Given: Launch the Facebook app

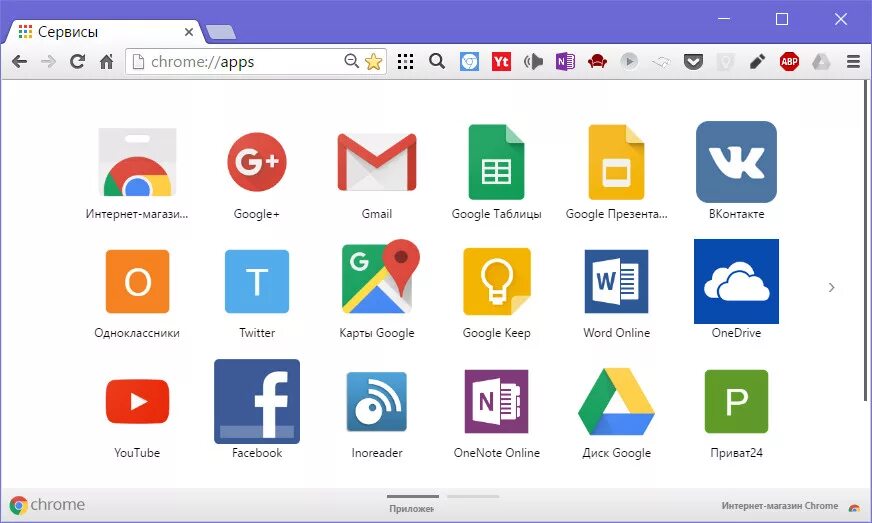Looking at the screenshot, I should (256, 401).
